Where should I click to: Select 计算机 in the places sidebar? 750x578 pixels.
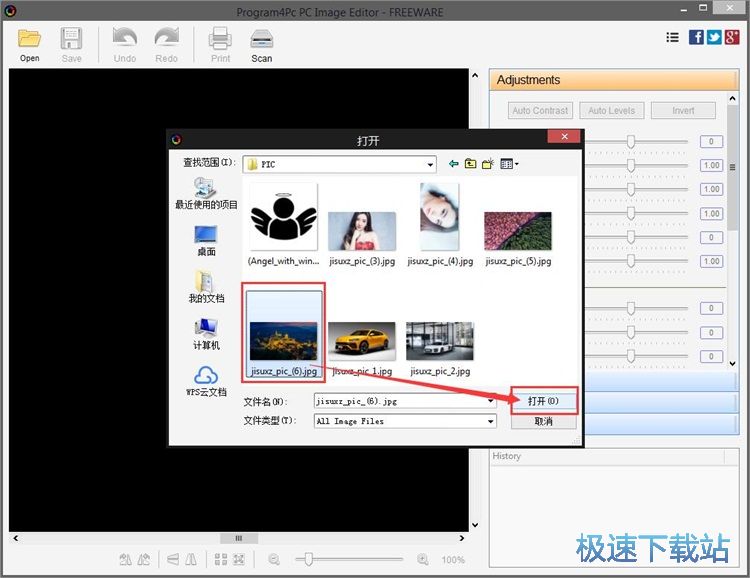tap(206, 334)
